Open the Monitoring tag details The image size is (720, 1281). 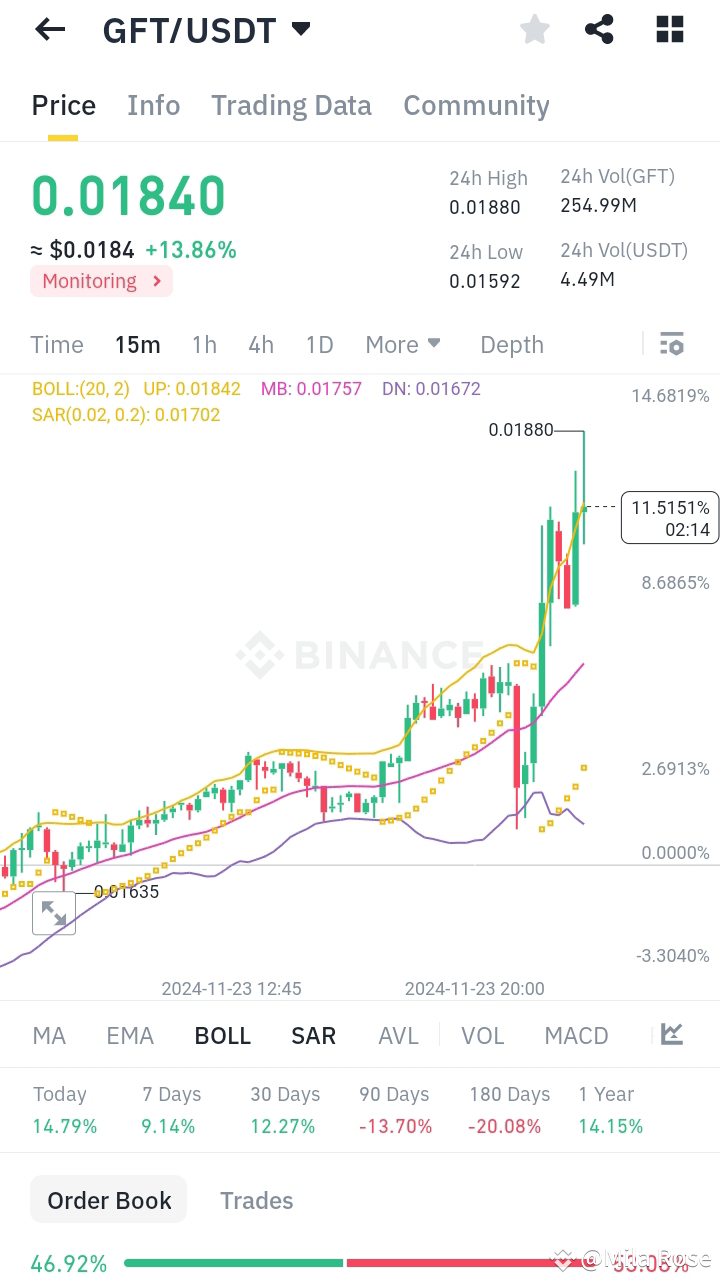tap(101, 281)
